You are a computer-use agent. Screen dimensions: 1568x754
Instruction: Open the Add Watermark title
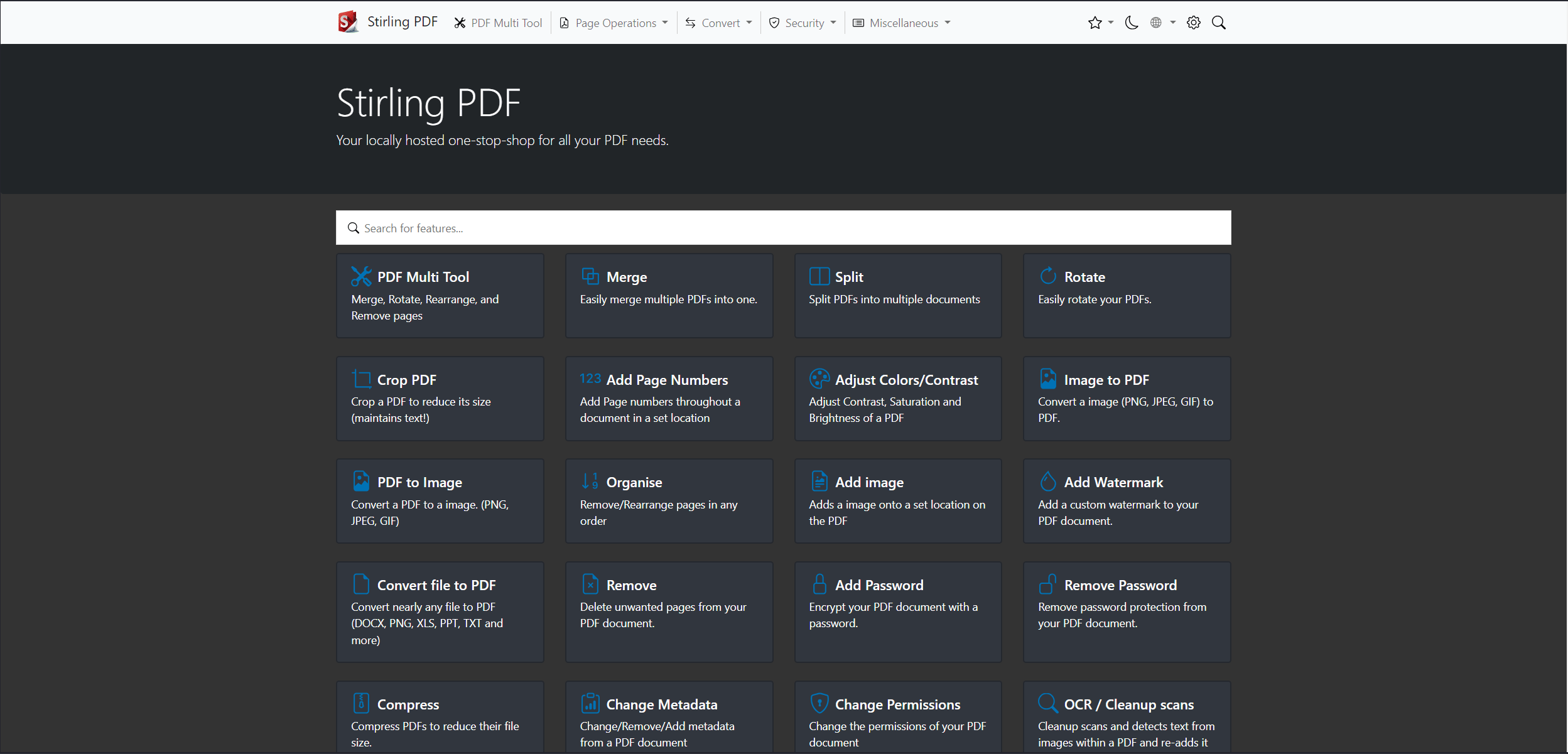click(x=1113, y=482)
